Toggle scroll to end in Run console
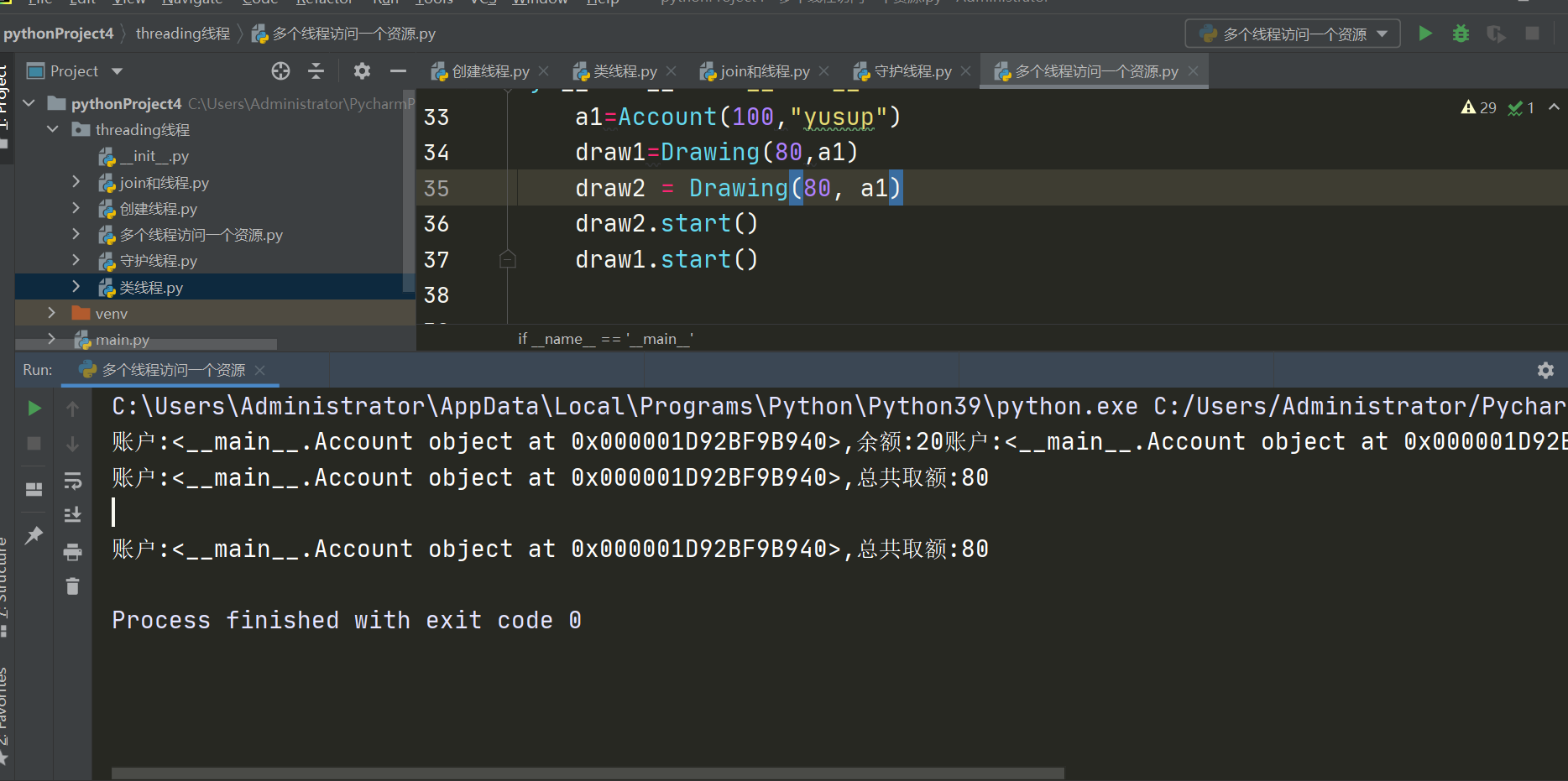The image size is (1568, 781). (73, 514)
